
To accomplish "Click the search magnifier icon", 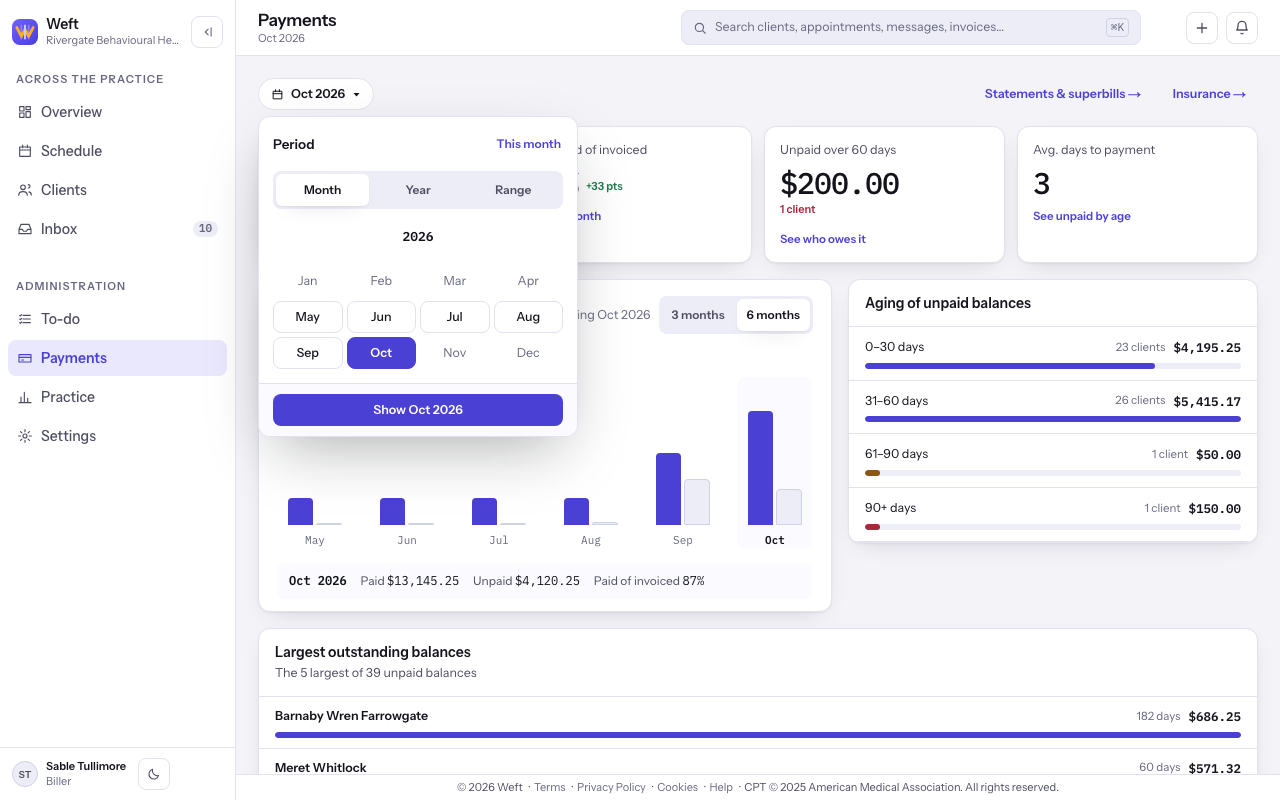I will pos(700,28).
